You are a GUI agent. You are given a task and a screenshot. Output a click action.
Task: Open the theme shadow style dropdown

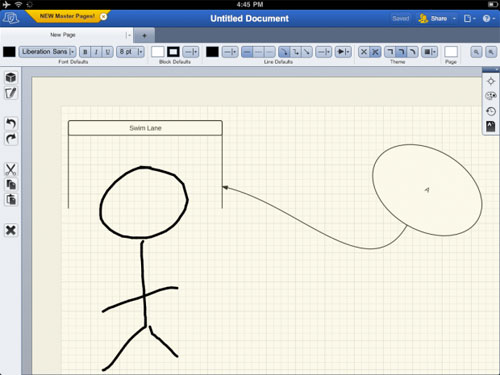pyautogui.click(x=430, y=52)
